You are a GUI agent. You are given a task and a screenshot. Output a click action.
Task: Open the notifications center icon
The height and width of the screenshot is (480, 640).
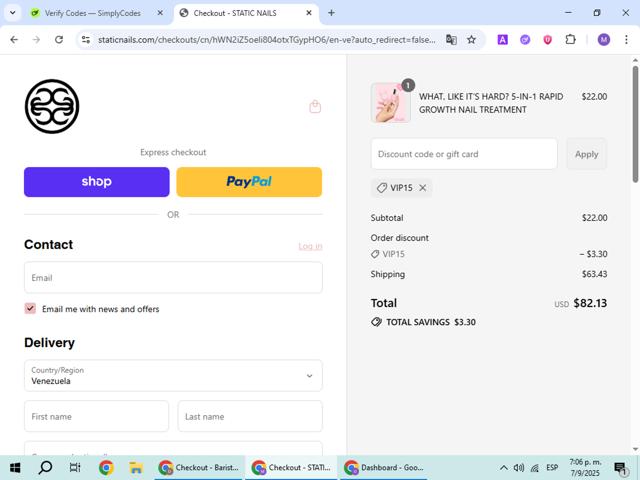pos(620,468)
